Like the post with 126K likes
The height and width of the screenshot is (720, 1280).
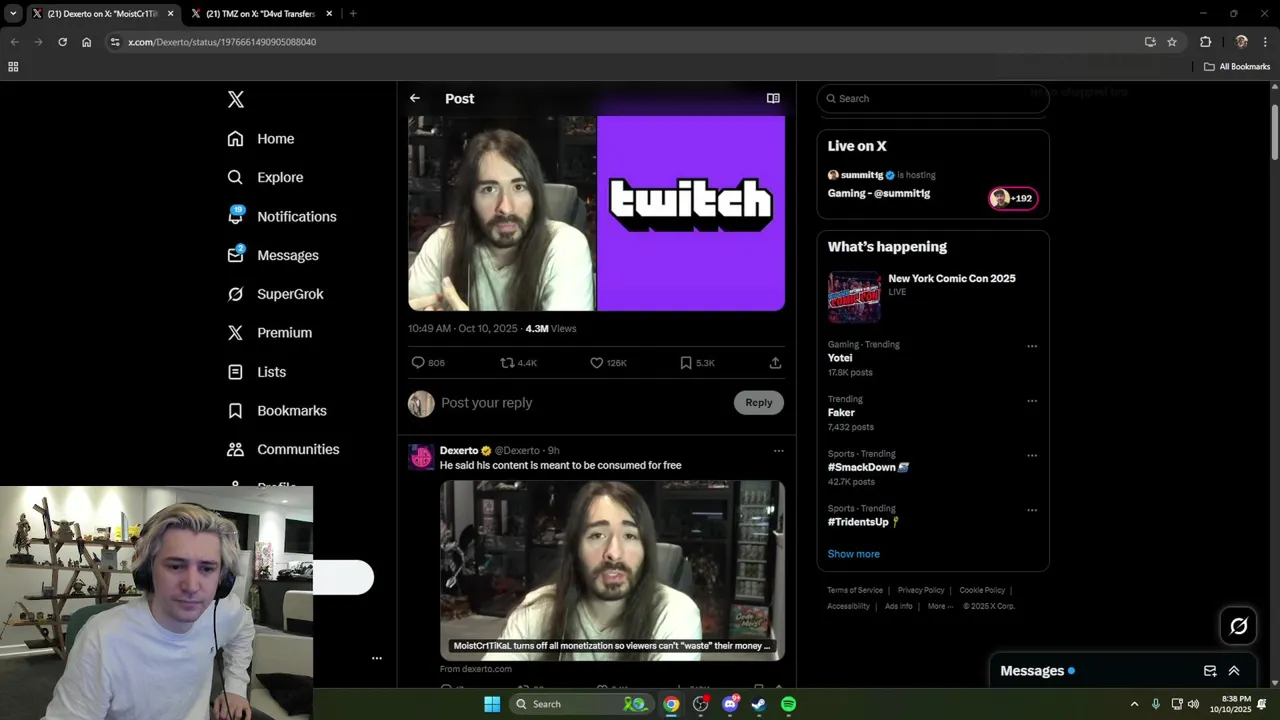point(608,363)
